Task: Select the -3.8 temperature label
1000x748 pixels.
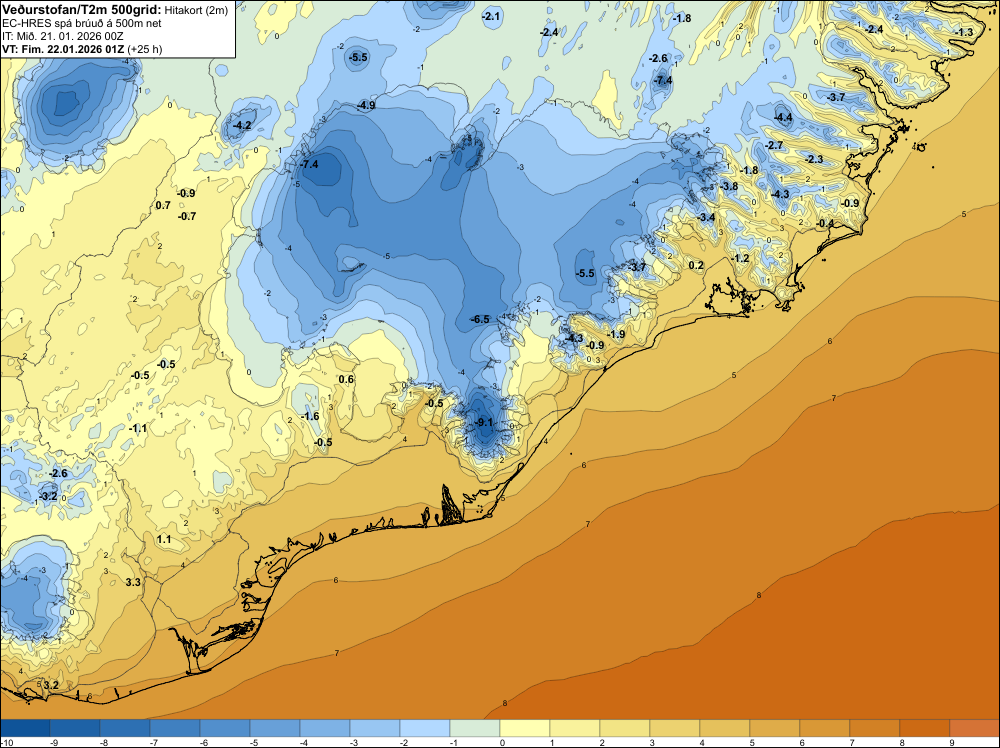Action: [x=729, y=186]
